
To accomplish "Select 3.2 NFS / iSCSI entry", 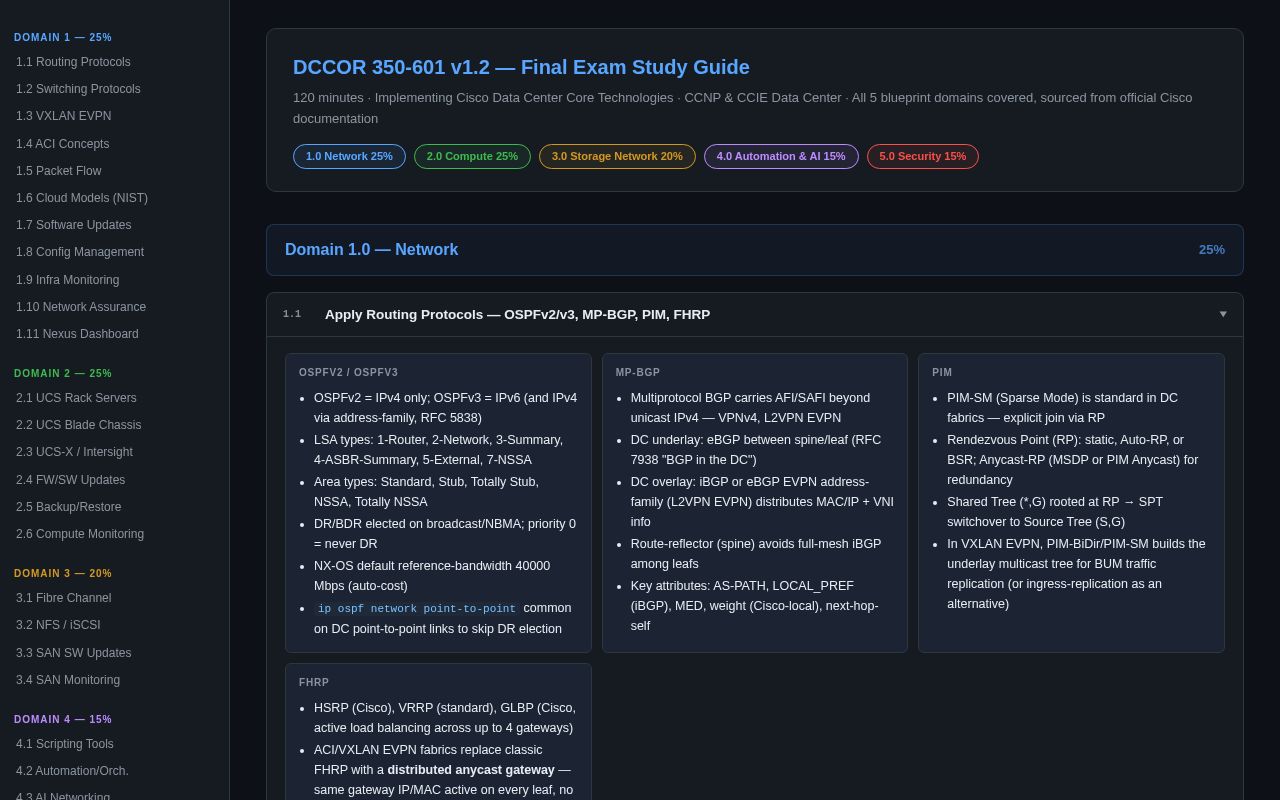I will coord(58,625).
